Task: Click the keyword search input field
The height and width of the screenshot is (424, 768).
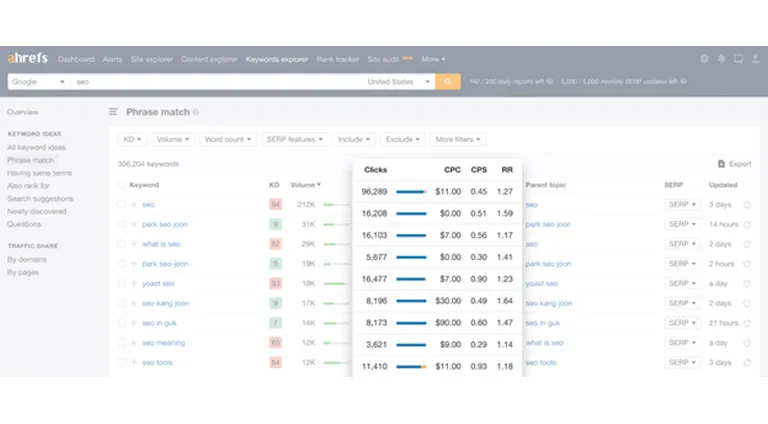Action: pyautogui.click(x=218, y=82)
